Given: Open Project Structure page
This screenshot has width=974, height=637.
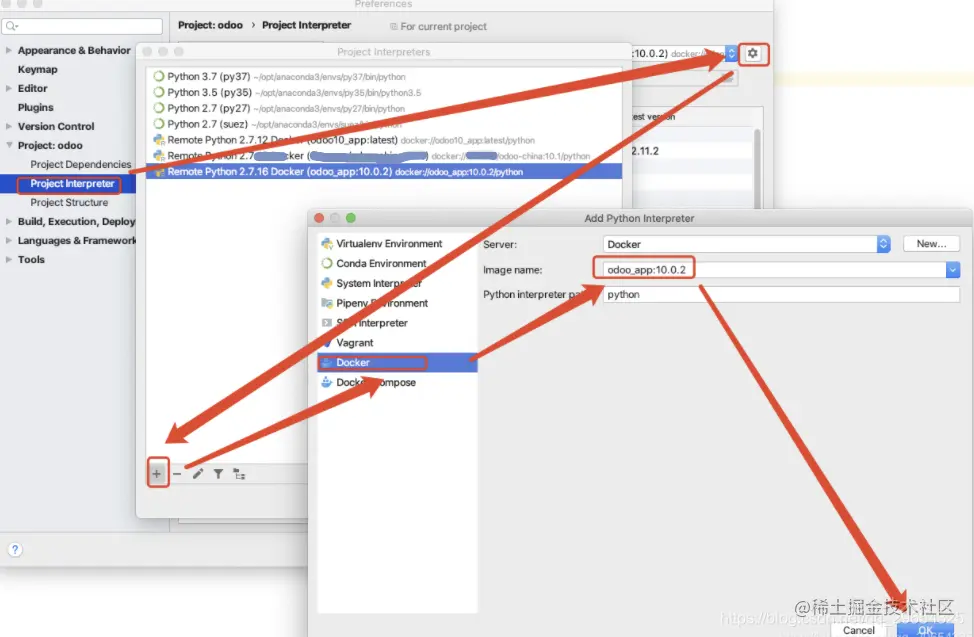Looking at the screenshot, I should click(x=69, y=203).
